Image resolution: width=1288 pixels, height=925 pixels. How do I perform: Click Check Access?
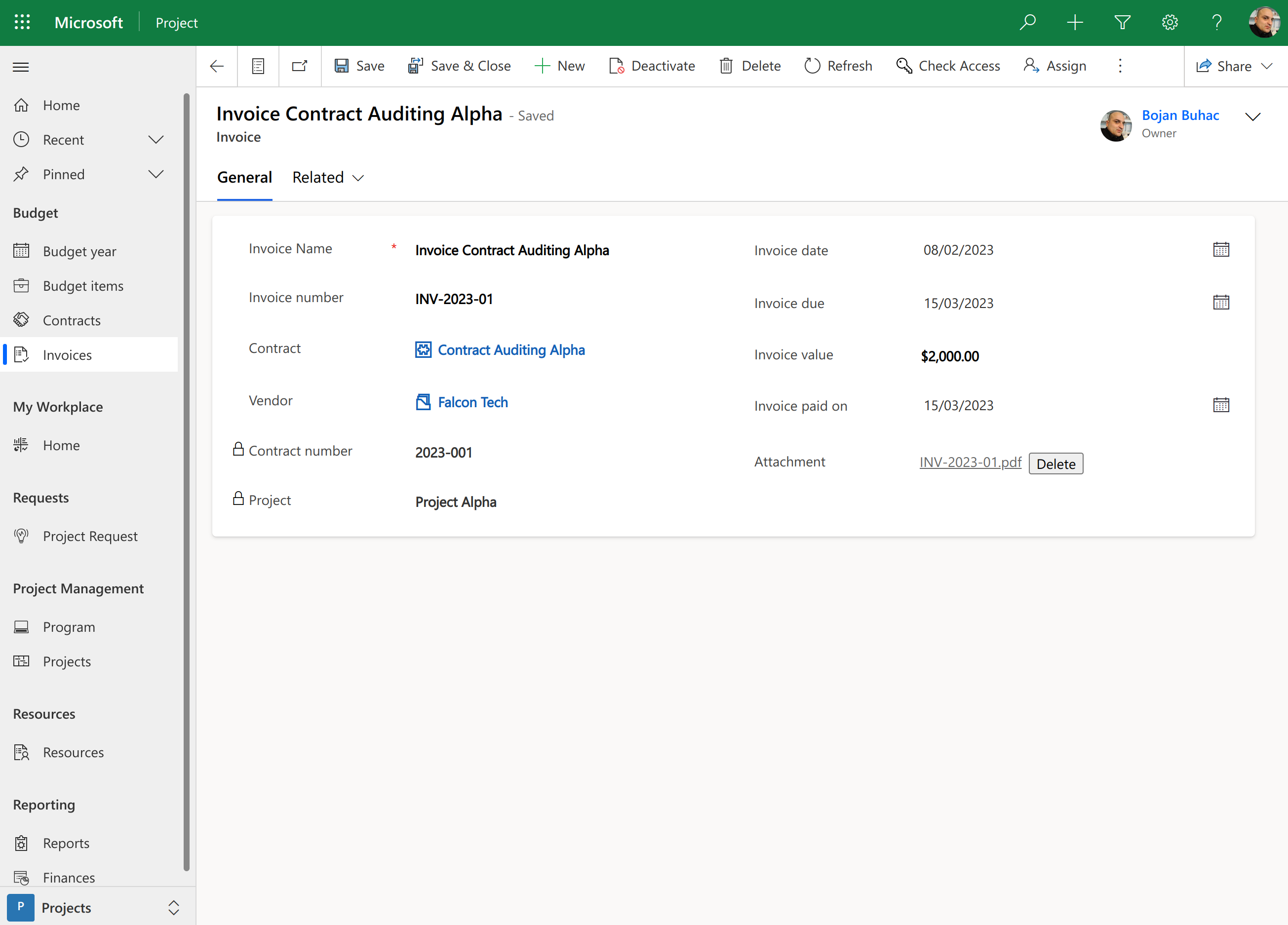(x=947, y=66)
